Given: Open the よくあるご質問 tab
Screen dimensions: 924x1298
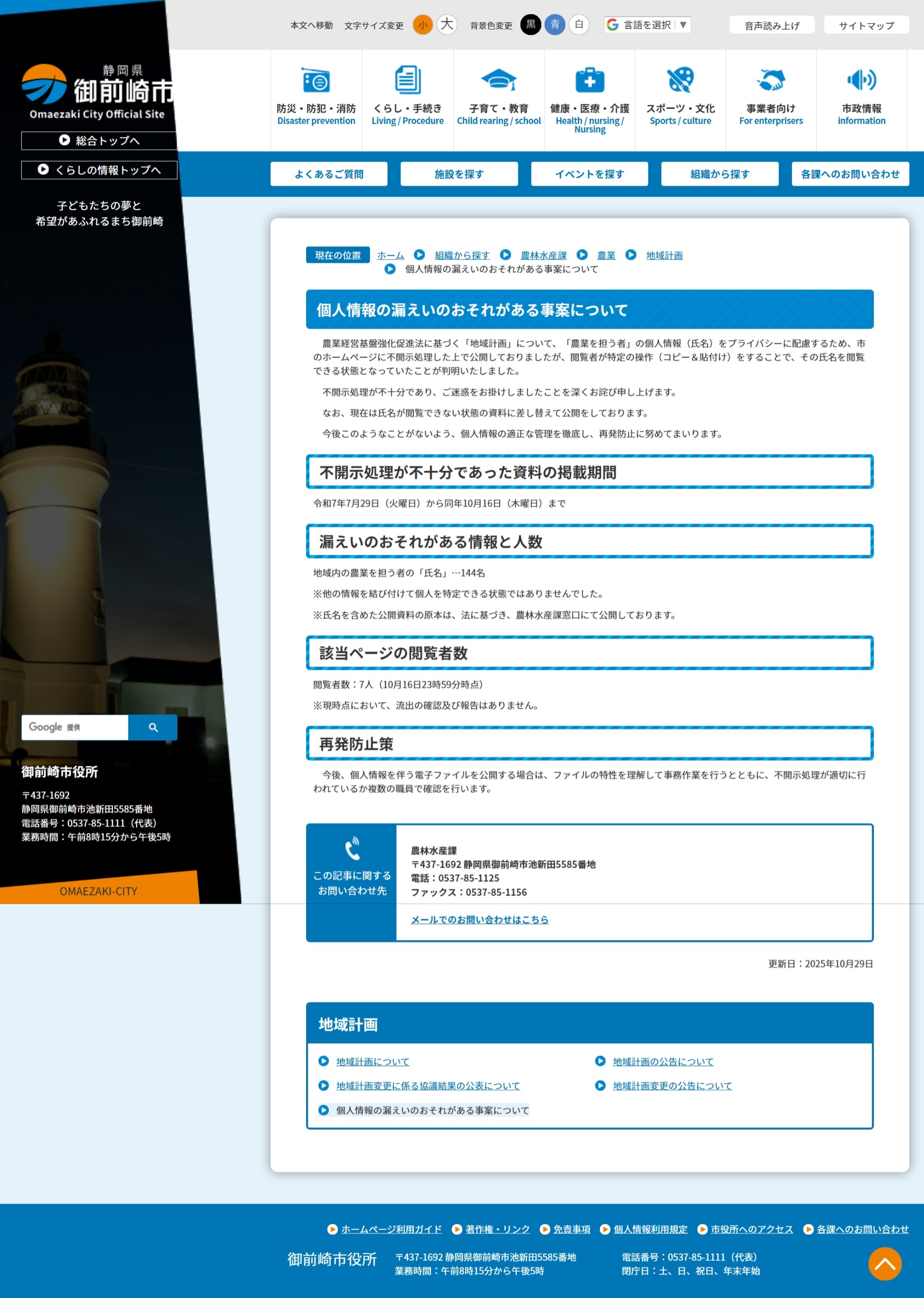Looking at the screenshot, I should (x=329, y=174).
